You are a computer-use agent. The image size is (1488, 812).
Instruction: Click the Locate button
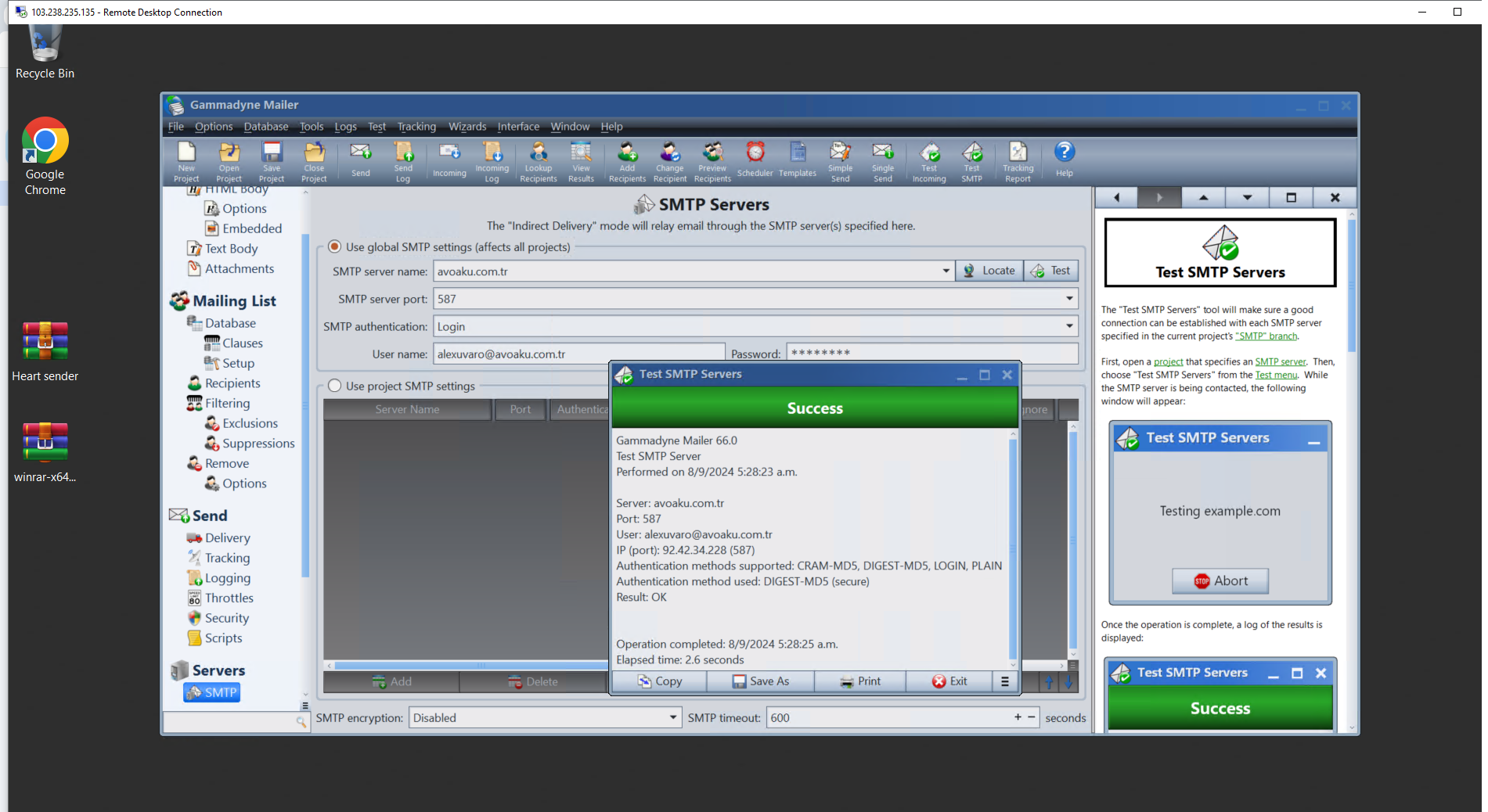(x=989, y=271)
